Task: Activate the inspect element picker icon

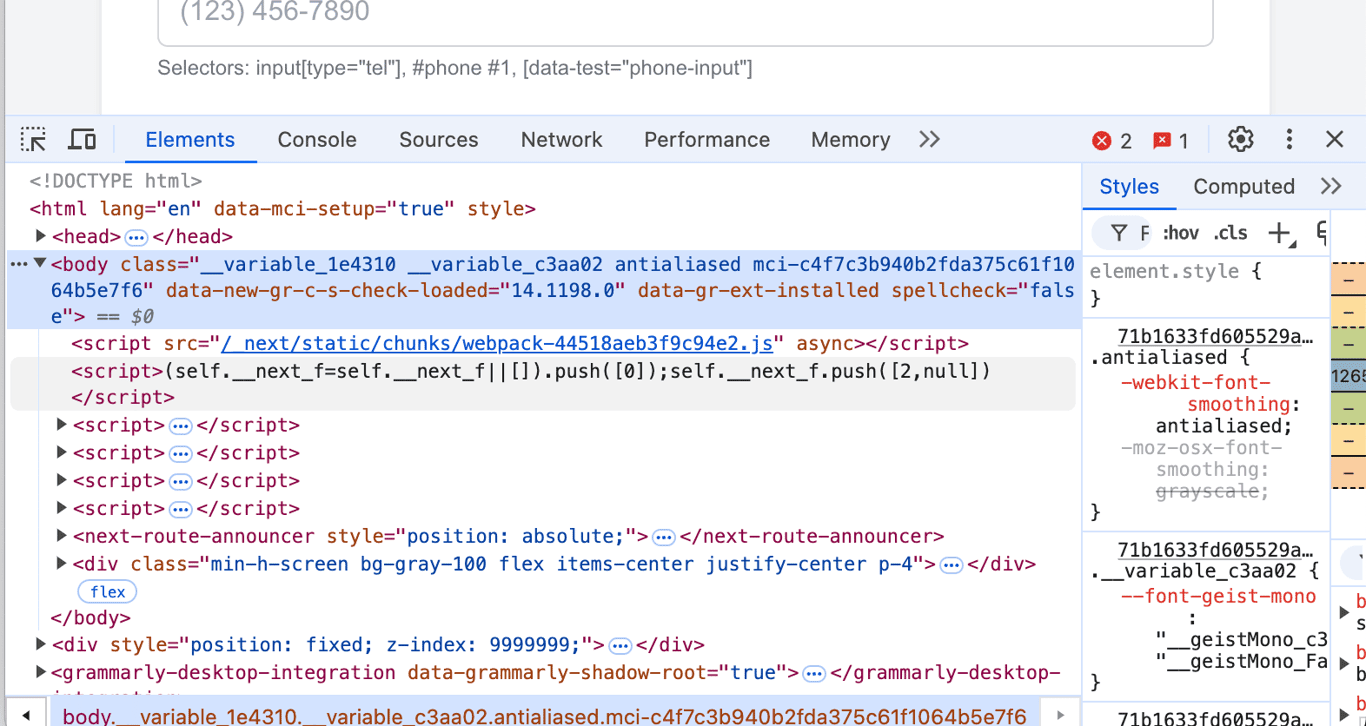Action: (34, 140)
